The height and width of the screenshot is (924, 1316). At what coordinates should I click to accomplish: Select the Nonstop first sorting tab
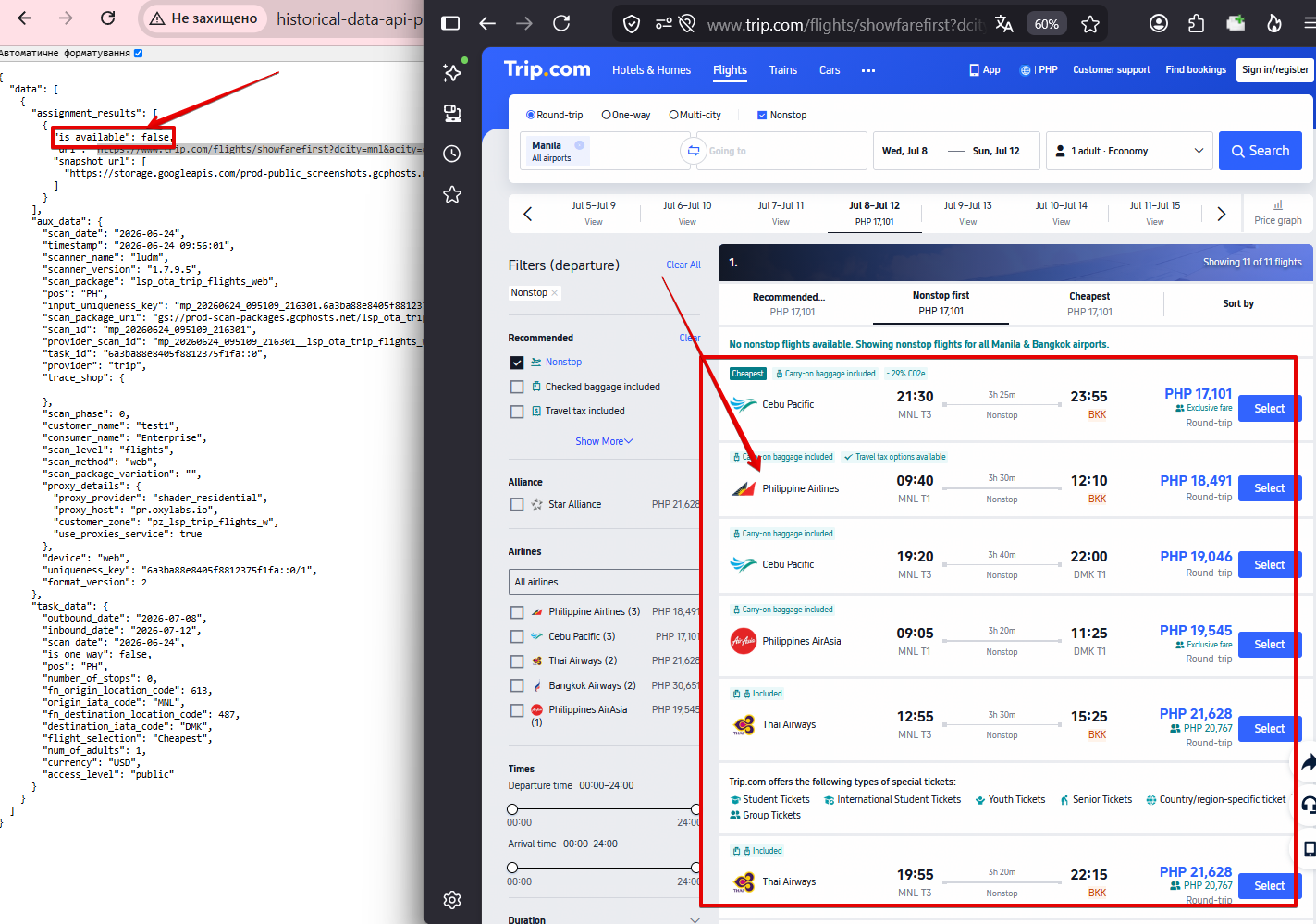point(941,303)
